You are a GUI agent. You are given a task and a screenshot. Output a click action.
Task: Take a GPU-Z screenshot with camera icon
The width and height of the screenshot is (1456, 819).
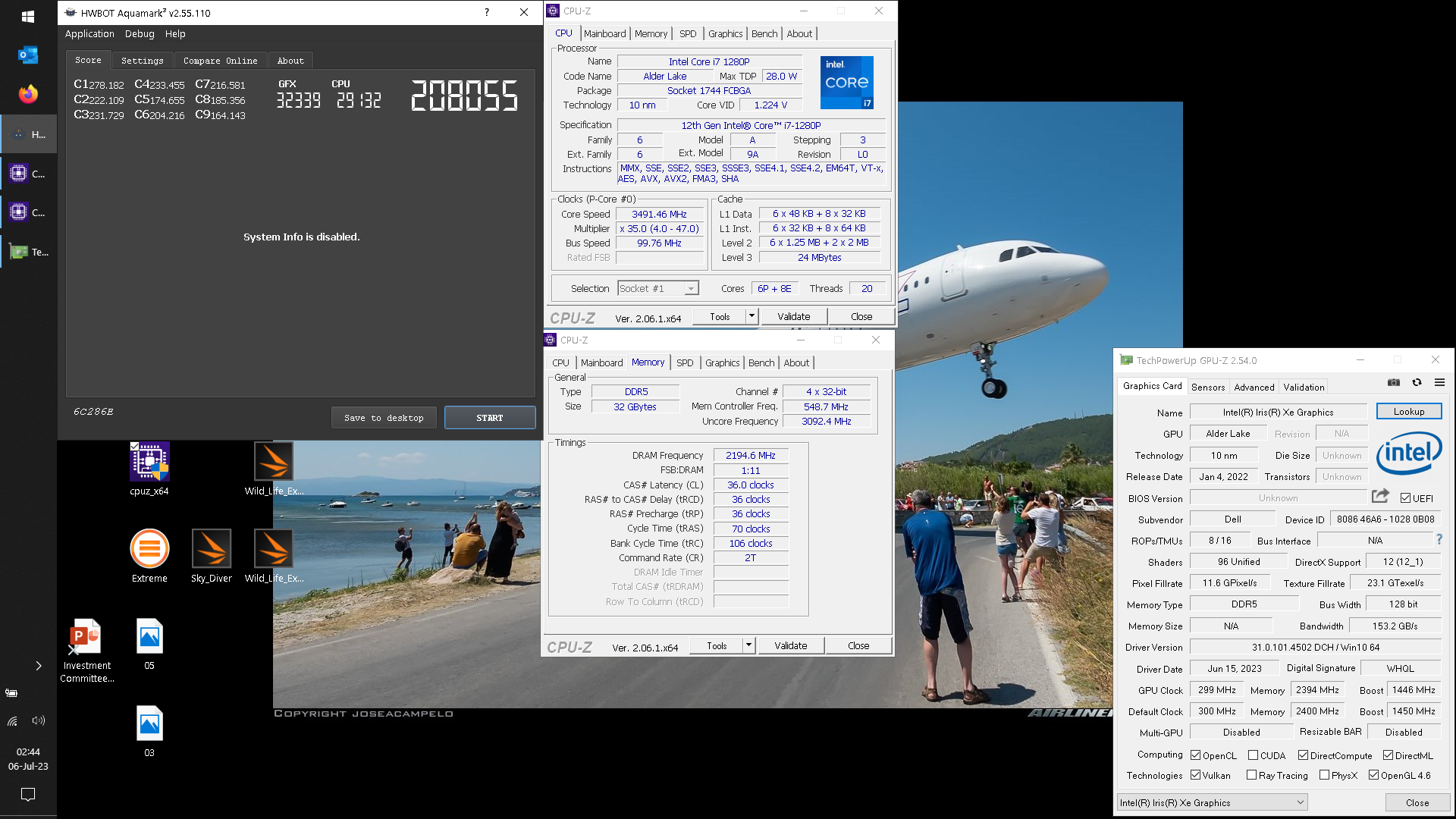1394,382
